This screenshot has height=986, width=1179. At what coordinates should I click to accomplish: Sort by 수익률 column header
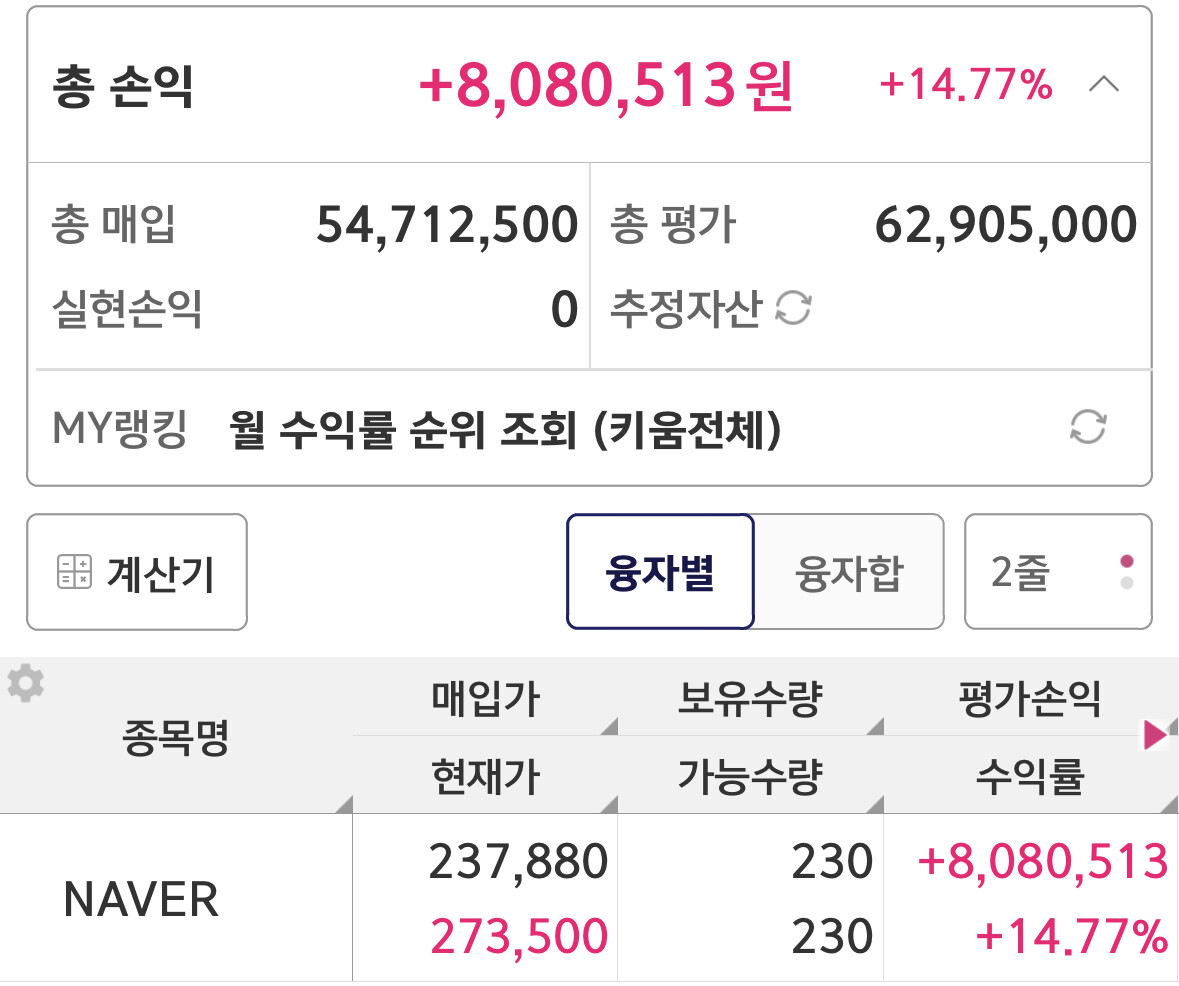pos(1031,775)
